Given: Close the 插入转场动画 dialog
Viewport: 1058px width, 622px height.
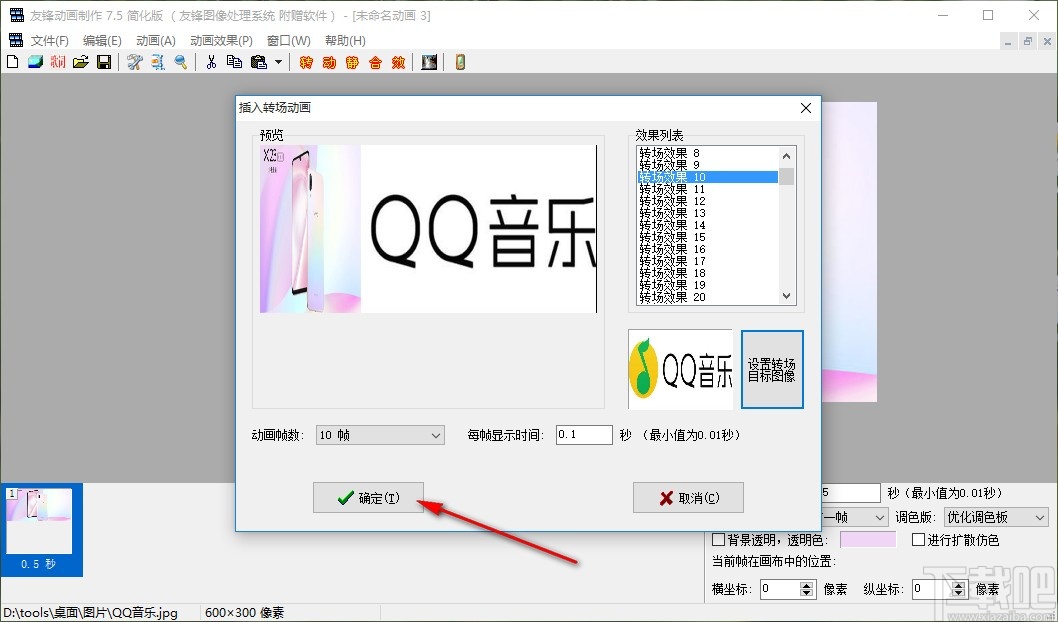Looking at the screenshot, I should [806, 108].
